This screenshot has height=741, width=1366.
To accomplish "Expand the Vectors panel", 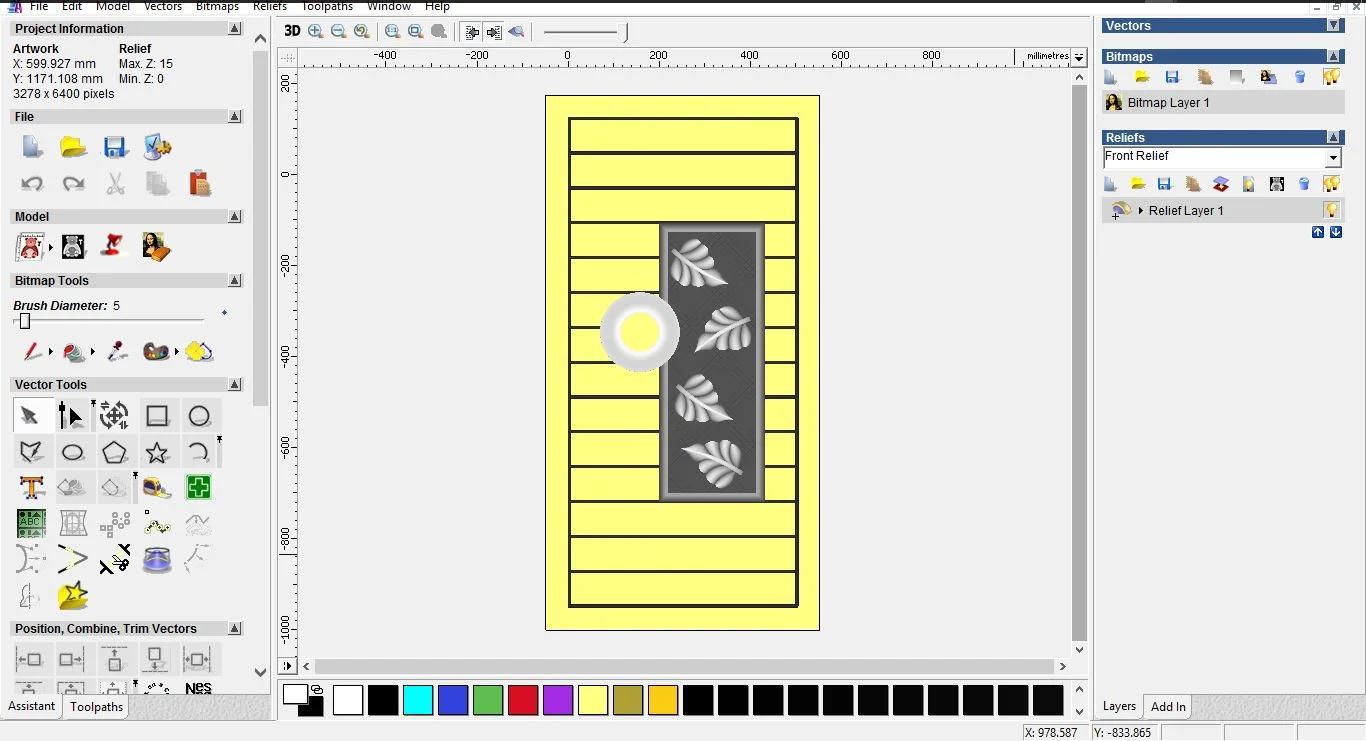I will coord(1333,26).
